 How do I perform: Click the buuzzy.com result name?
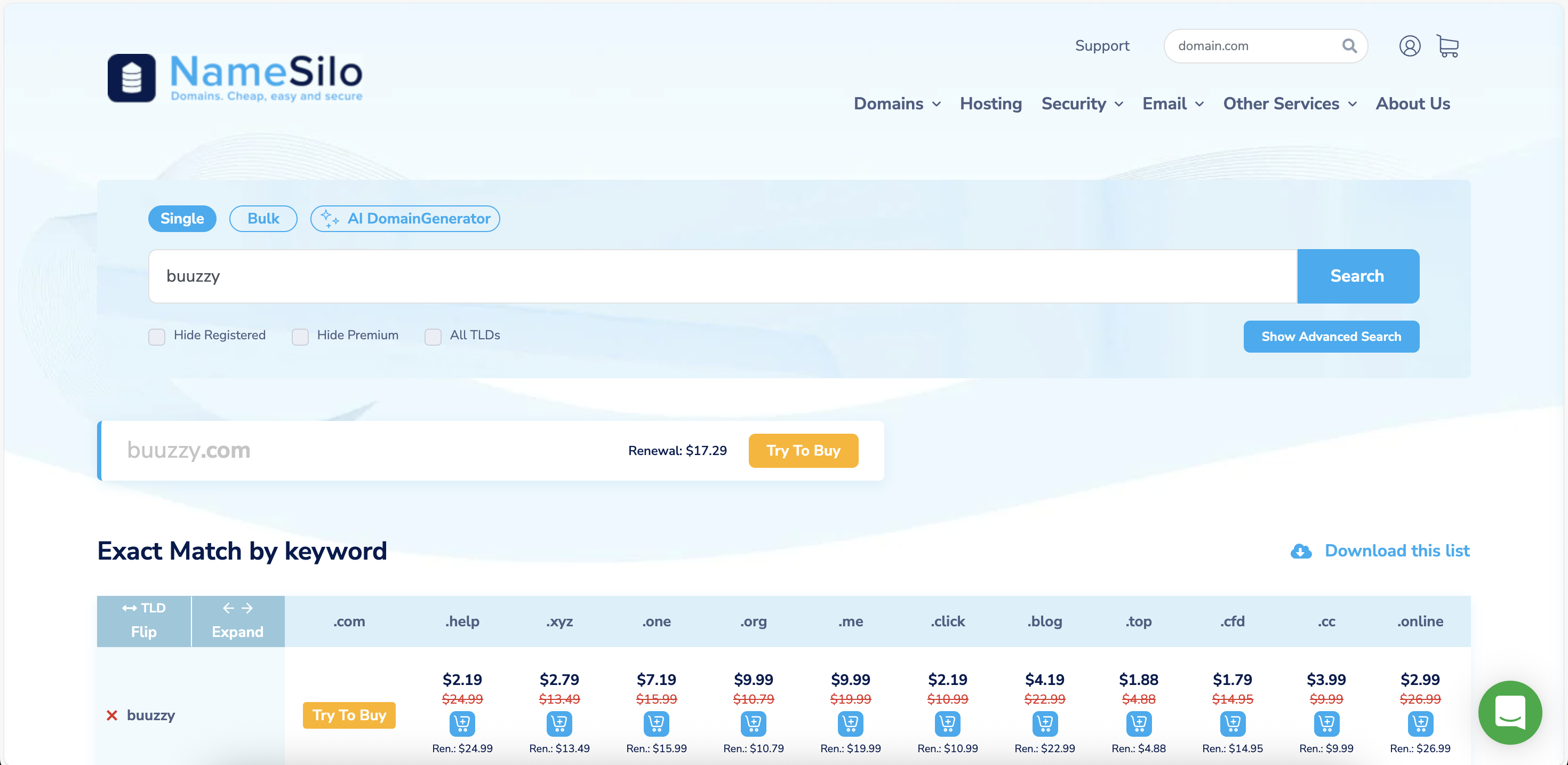point(188,450)
